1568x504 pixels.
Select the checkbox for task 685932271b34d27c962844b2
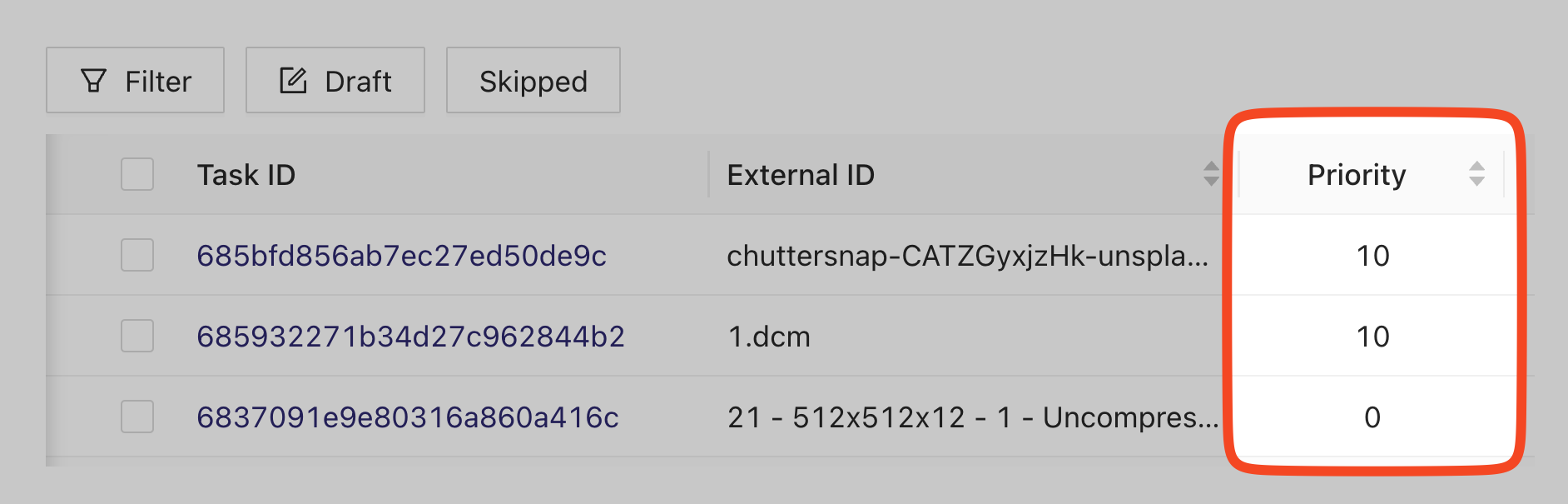(137, 336)
